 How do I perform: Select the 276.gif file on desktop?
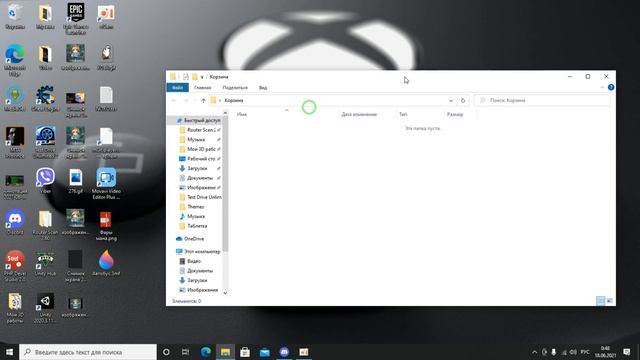76,181
